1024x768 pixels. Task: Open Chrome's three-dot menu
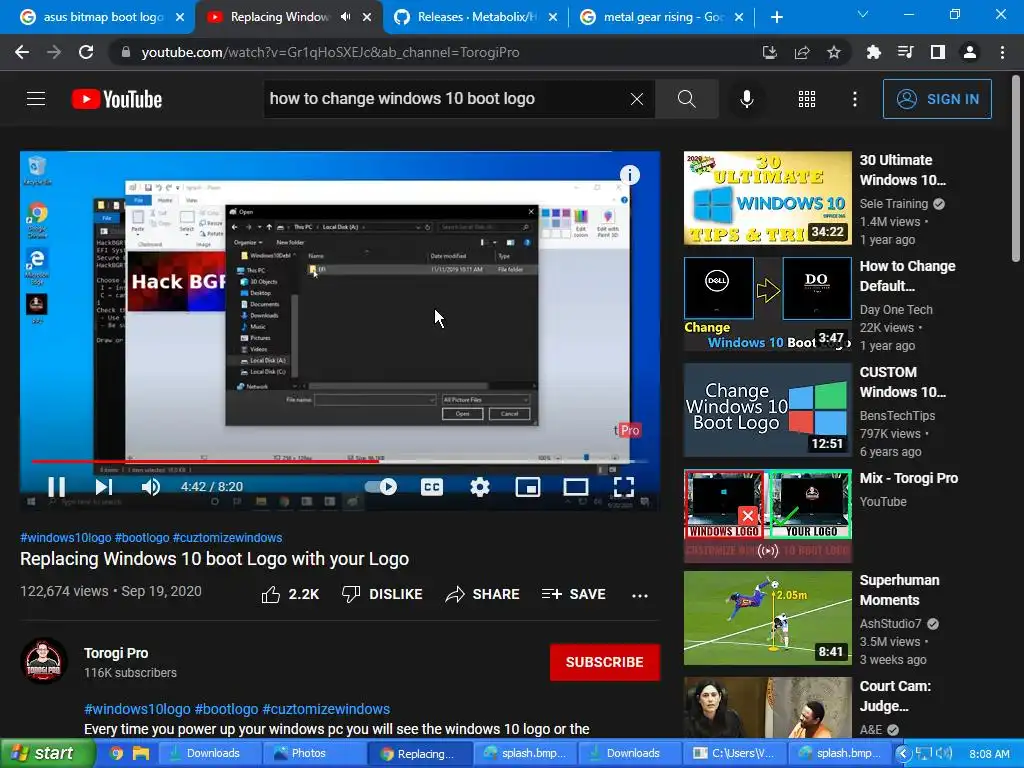tap(1002, 52)
